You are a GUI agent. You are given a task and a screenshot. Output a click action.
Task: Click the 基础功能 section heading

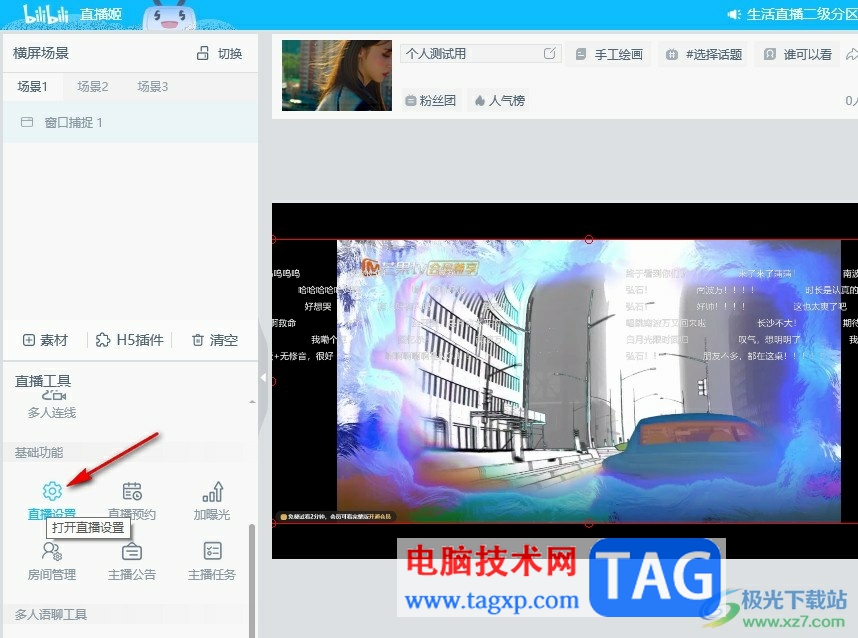pyautogui.click(x=39, y=453)
